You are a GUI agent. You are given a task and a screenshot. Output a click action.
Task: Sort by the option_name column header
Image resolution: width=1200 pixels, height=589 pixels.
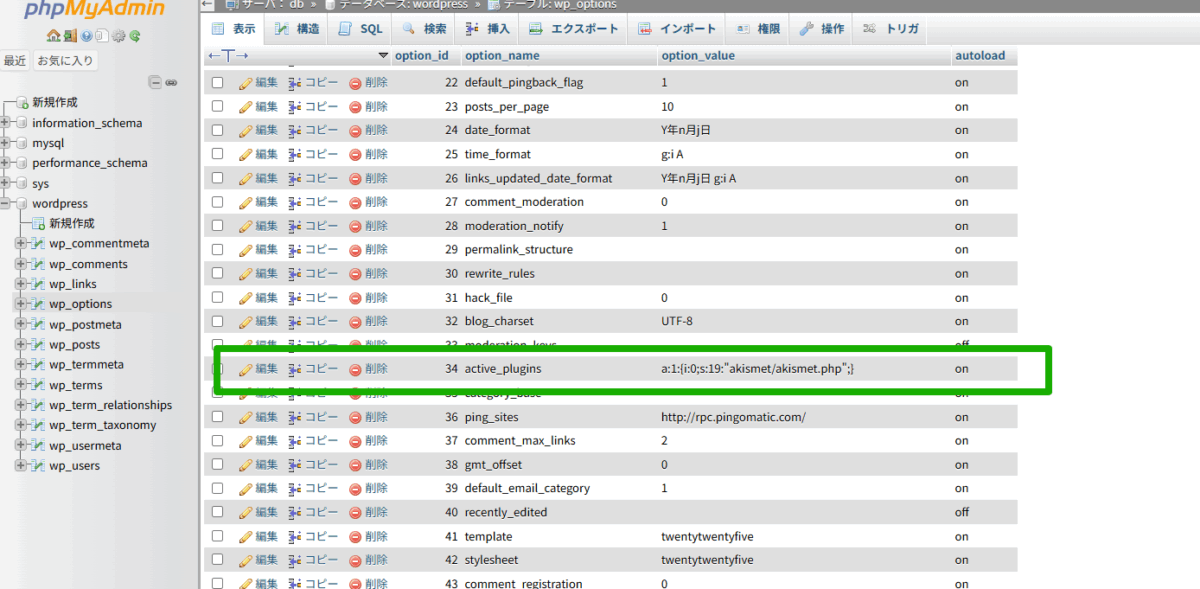coord(502,56)
